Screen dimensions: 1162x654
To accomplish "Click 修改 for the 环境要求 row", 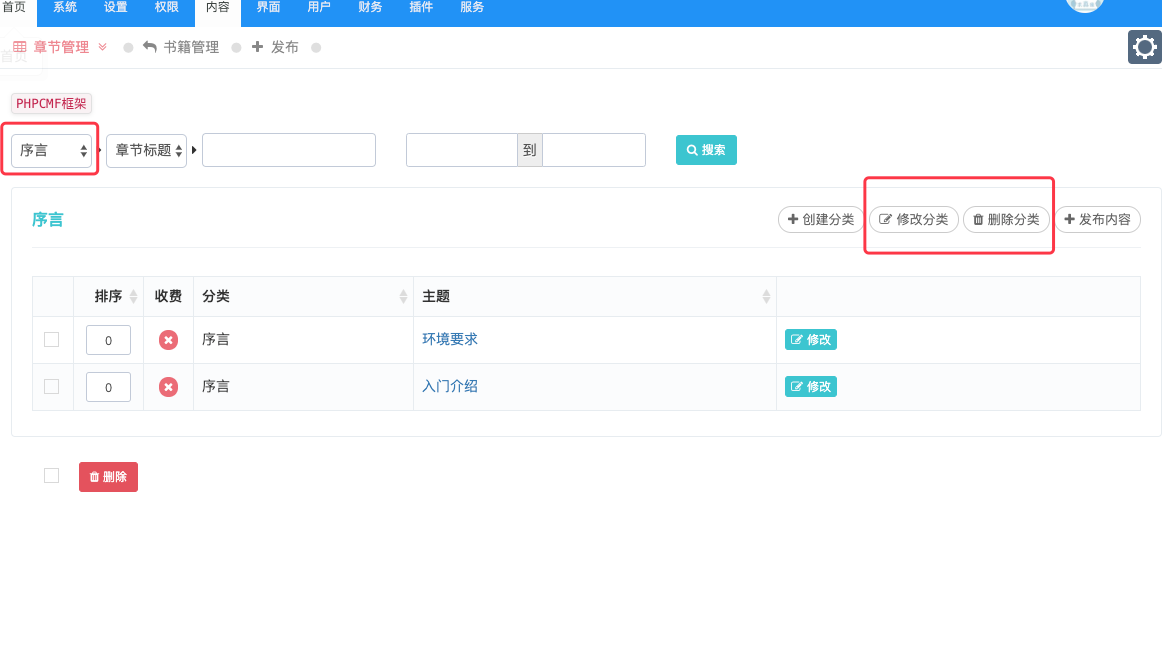I will pos(811,340).
